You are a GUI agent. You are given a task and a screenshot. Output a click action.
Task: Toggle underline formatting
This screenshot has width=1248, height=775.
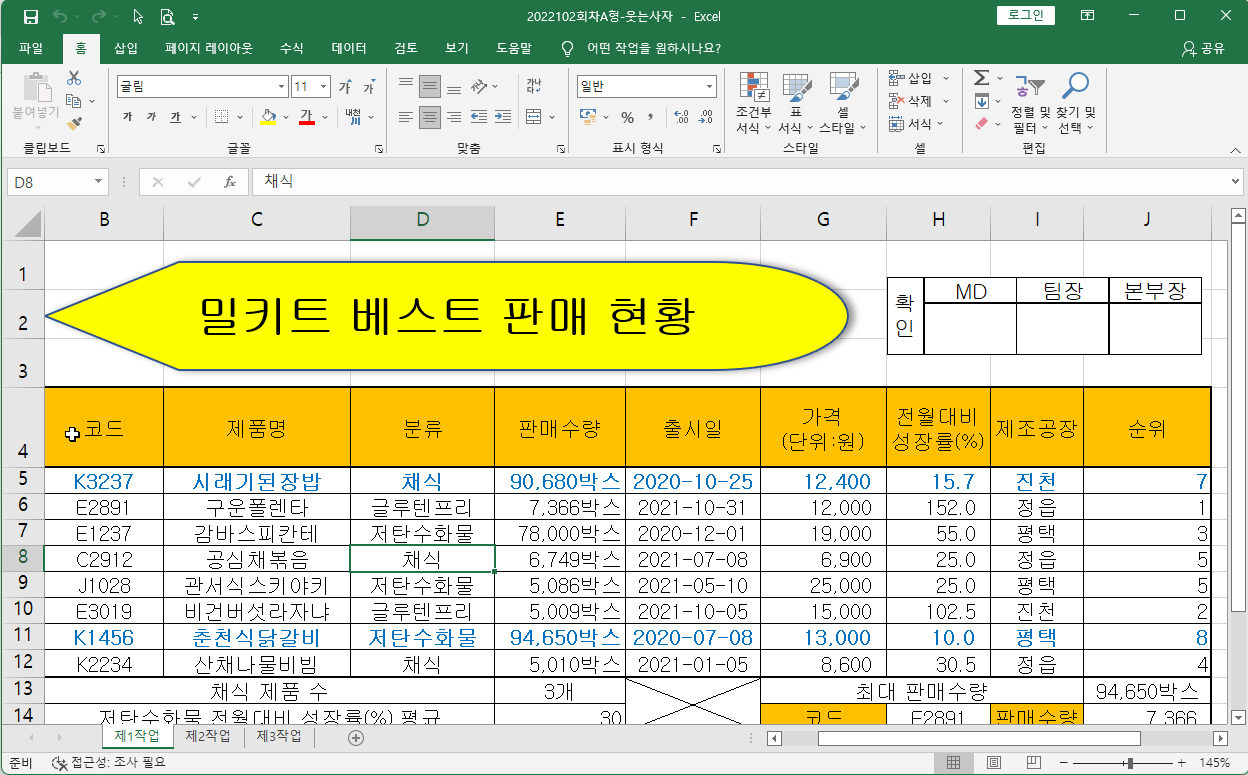click(176, 117)
